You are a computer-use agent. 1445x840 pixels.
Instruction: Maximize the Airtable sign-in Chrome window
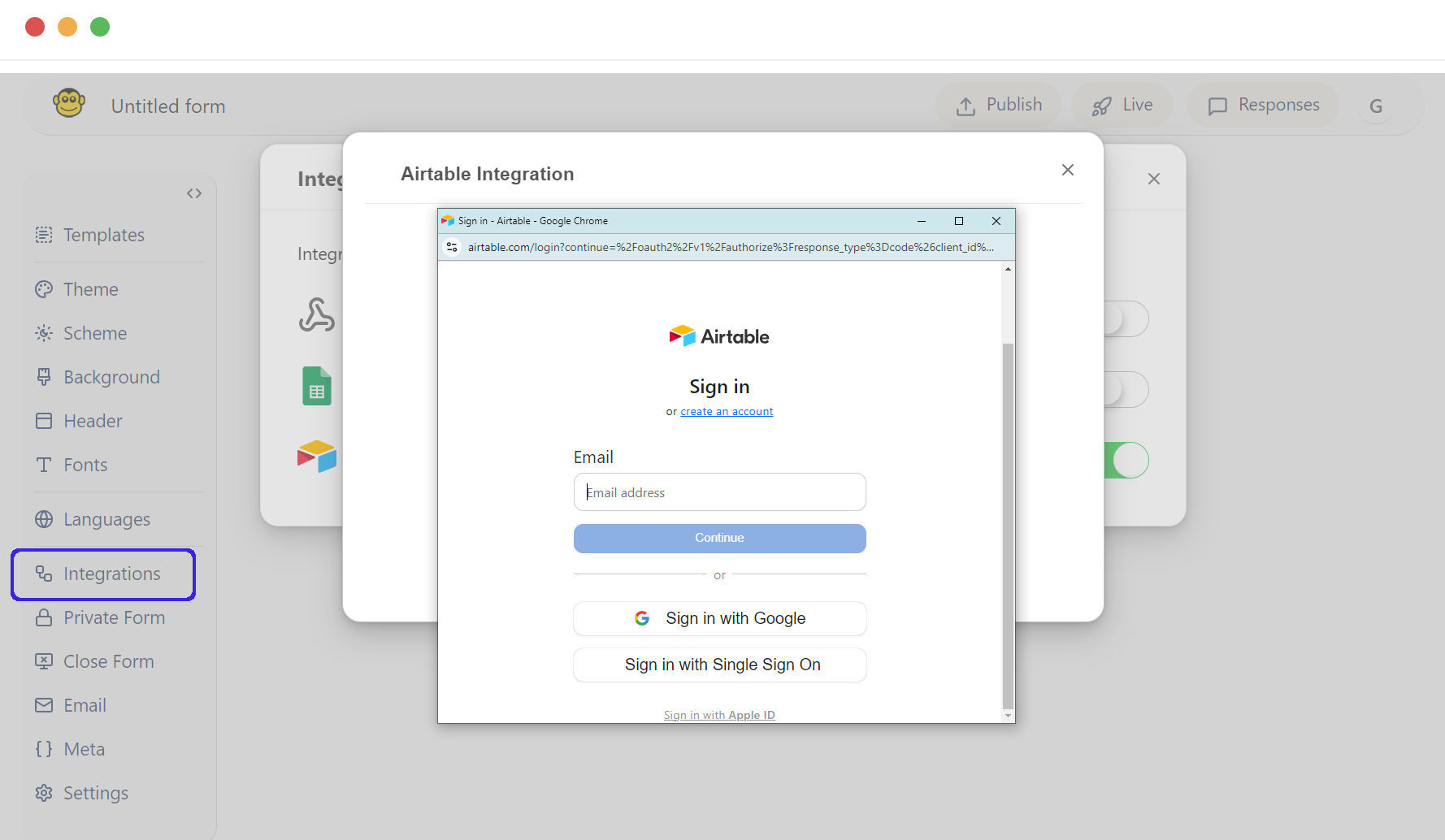pyautogui.click(x=959, y=221)
